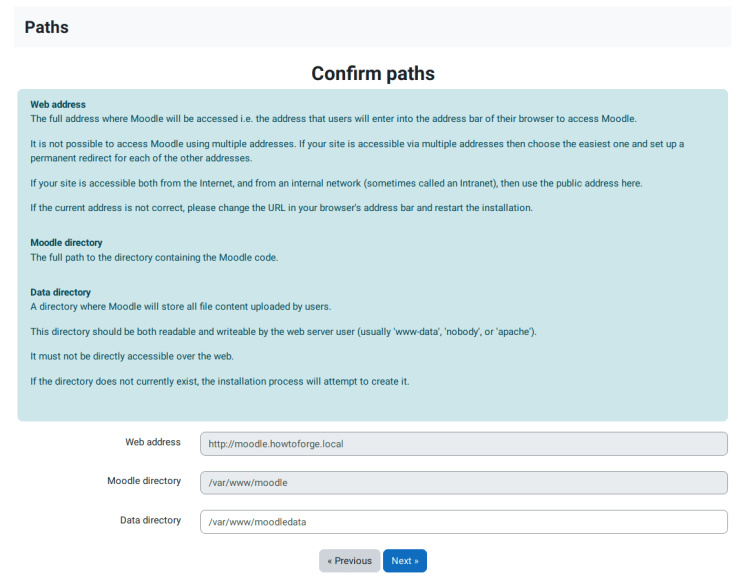This screenshot has height=586, width=750.
Task: Click the sentence about attempting to create directory
Action: click(x=220, y=381)
